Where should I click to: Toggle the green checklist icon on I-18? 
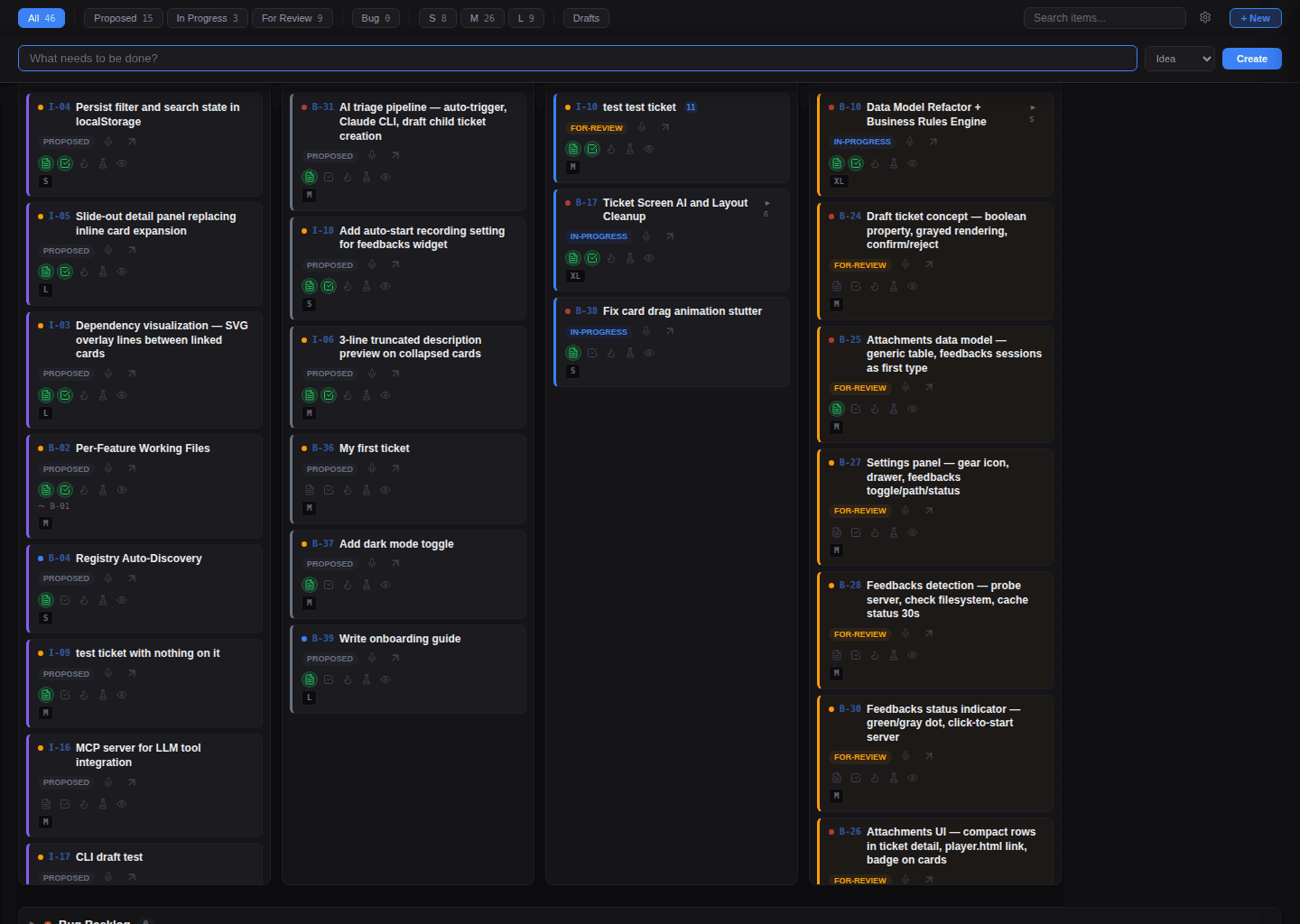point(329,286)
